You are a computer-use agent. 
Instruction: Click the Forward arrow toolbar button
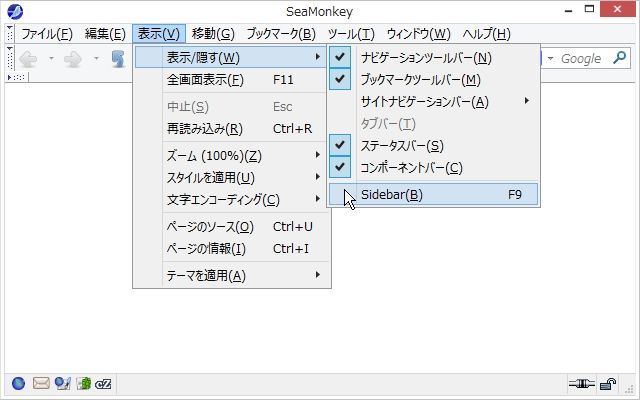pyautogui.click(x=73, y=59)
